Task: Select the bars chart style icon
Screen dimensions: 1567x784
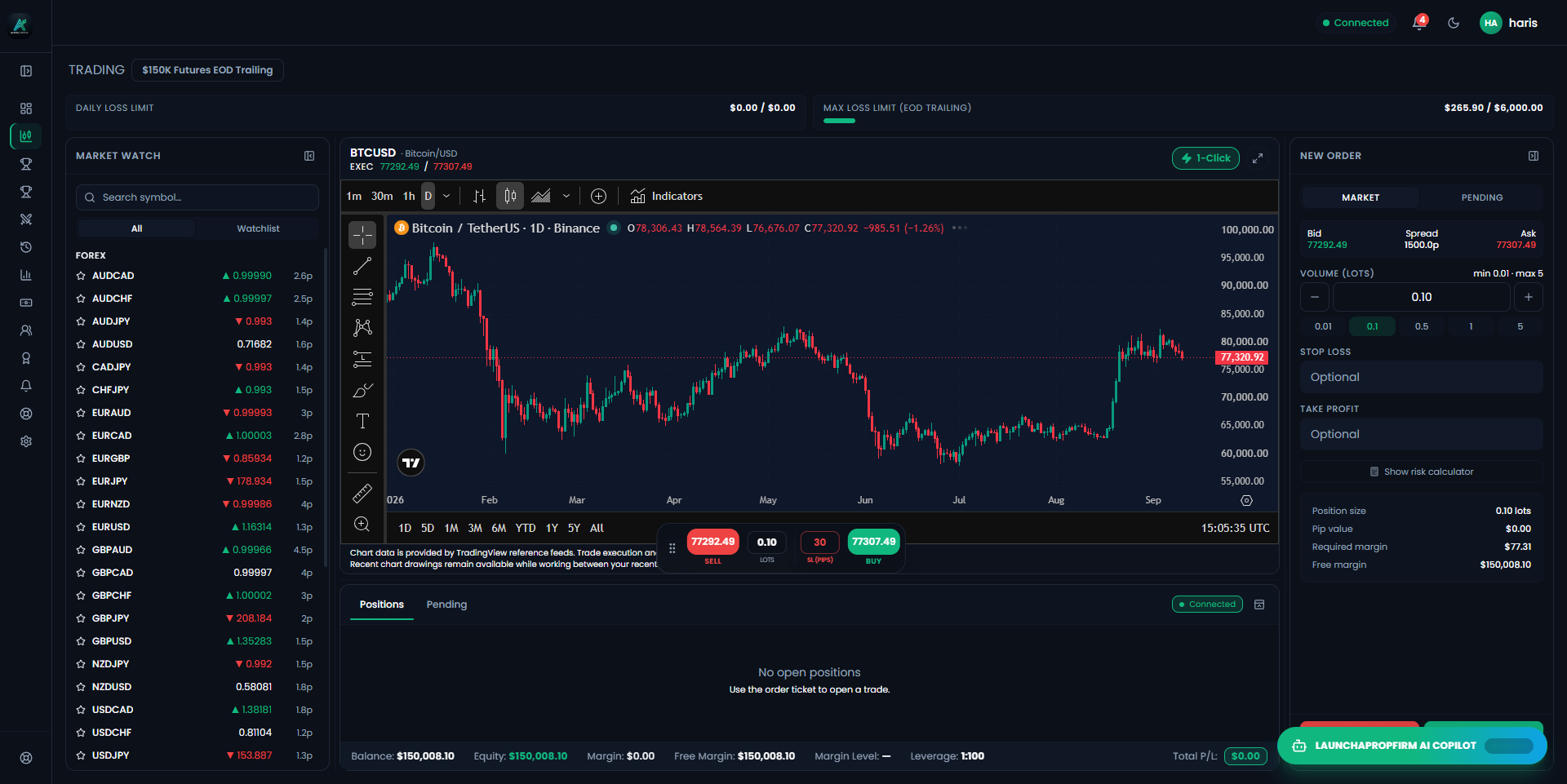Action: (479, 196)
